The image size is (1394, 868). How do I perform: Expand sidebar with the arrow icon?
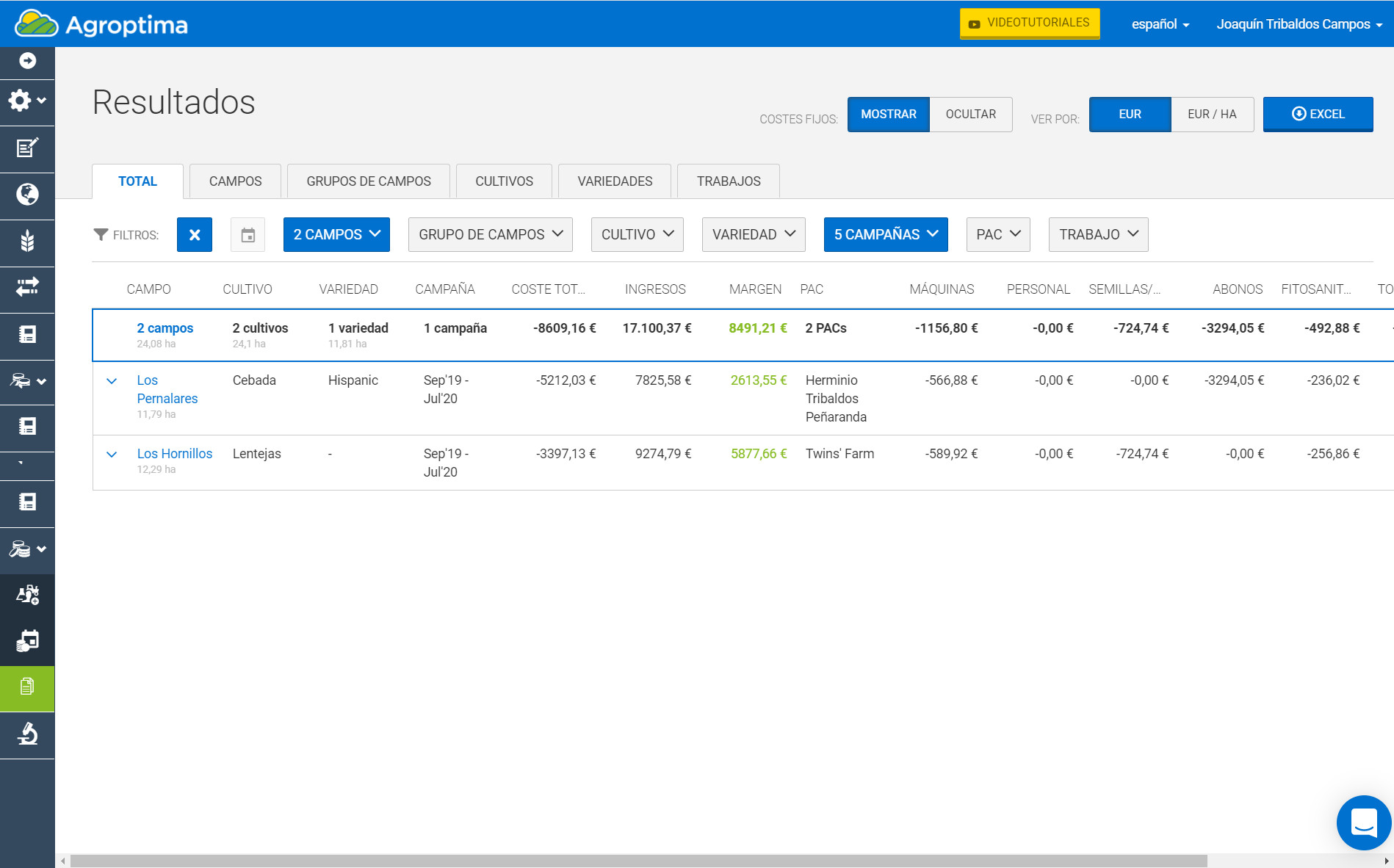coord(27,61)
